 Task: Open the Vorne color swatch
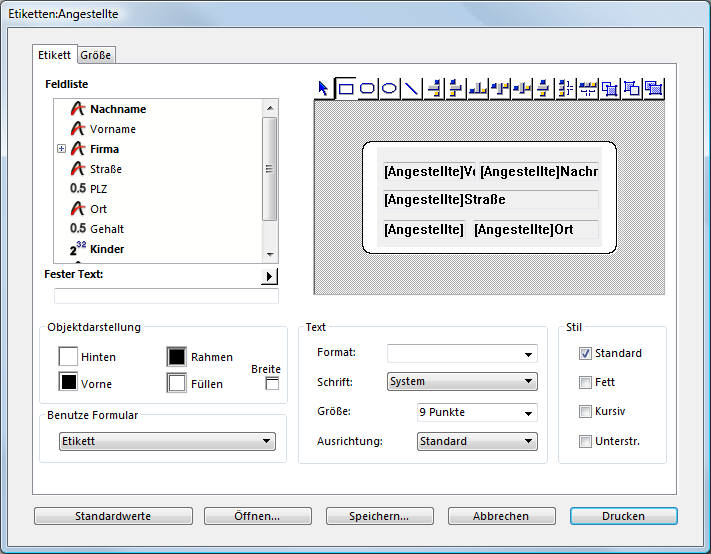pos(68,382)
